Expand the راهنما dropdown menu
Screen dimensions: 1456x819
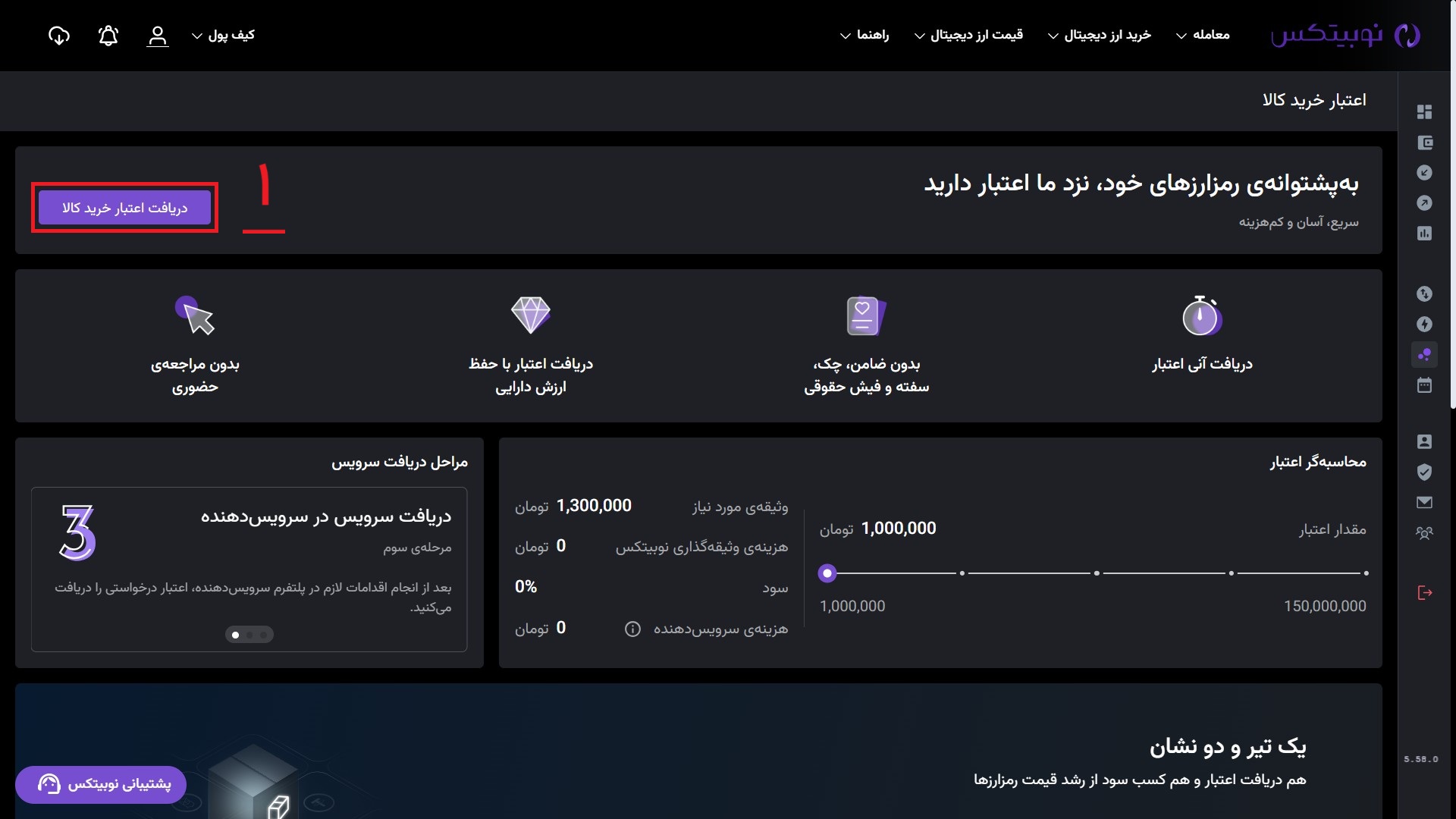tap(864, 35)
